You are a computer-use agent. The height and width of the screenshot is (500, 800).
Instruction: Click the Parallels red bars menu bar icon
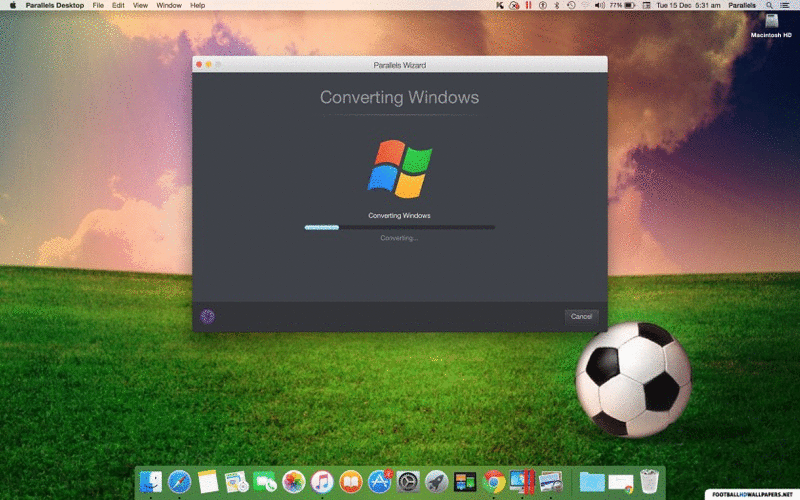[x=529, y=5]
